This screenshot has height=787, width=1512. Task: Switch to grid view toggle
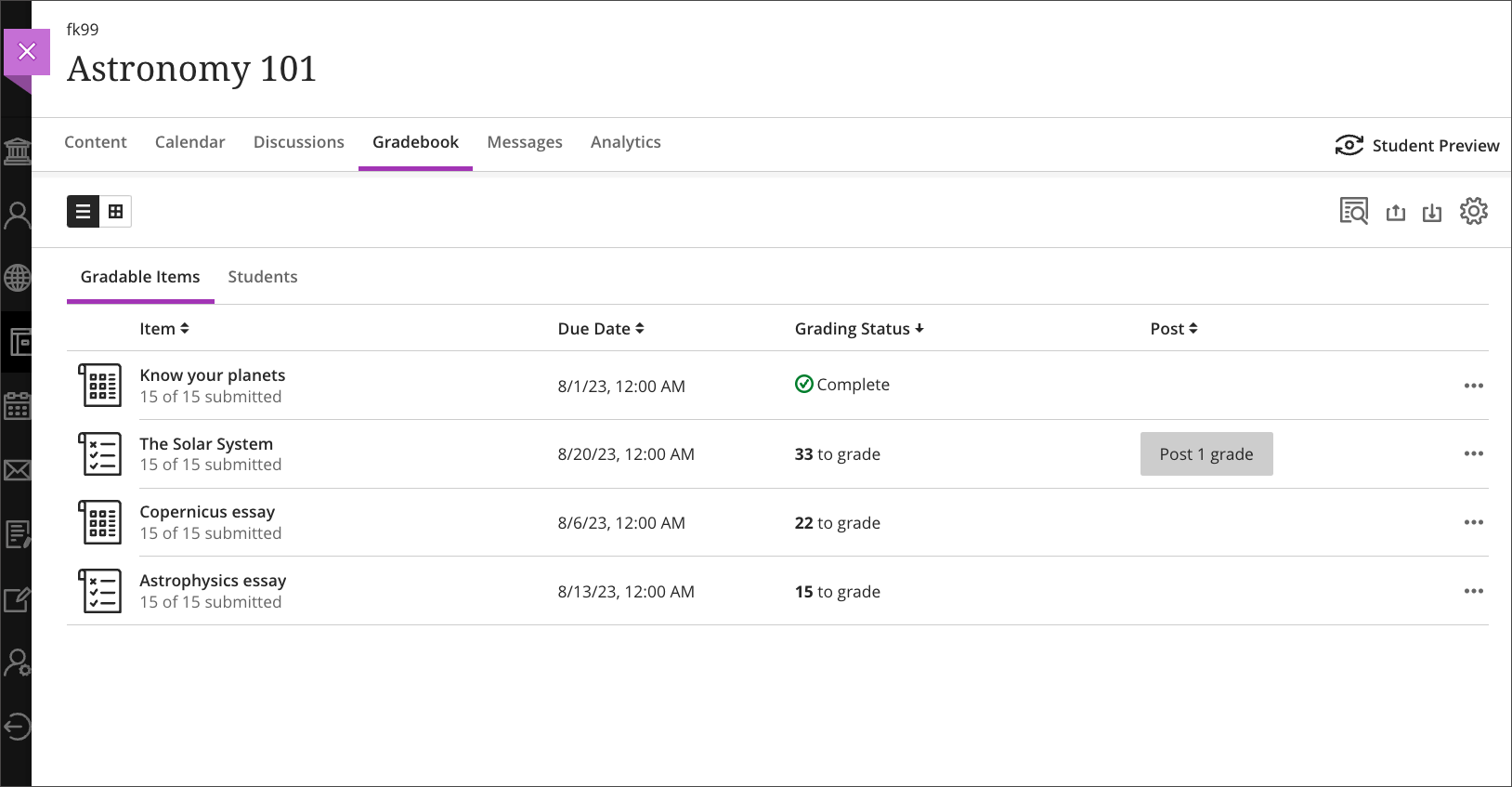pyautogui.click(x=115, y=212)
